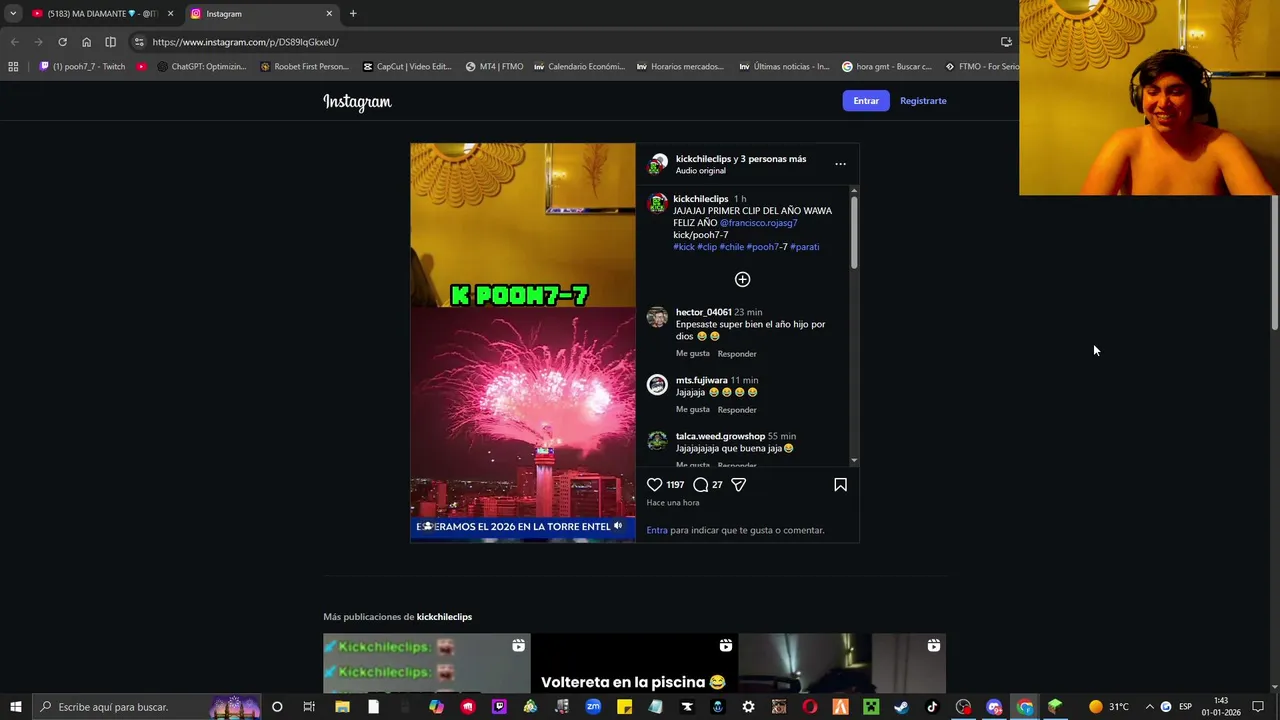Image resolution: width=1280 pixels, height=720 pixels.
Task: Mute the video using the speaker icon
Action: click(618, 526)
